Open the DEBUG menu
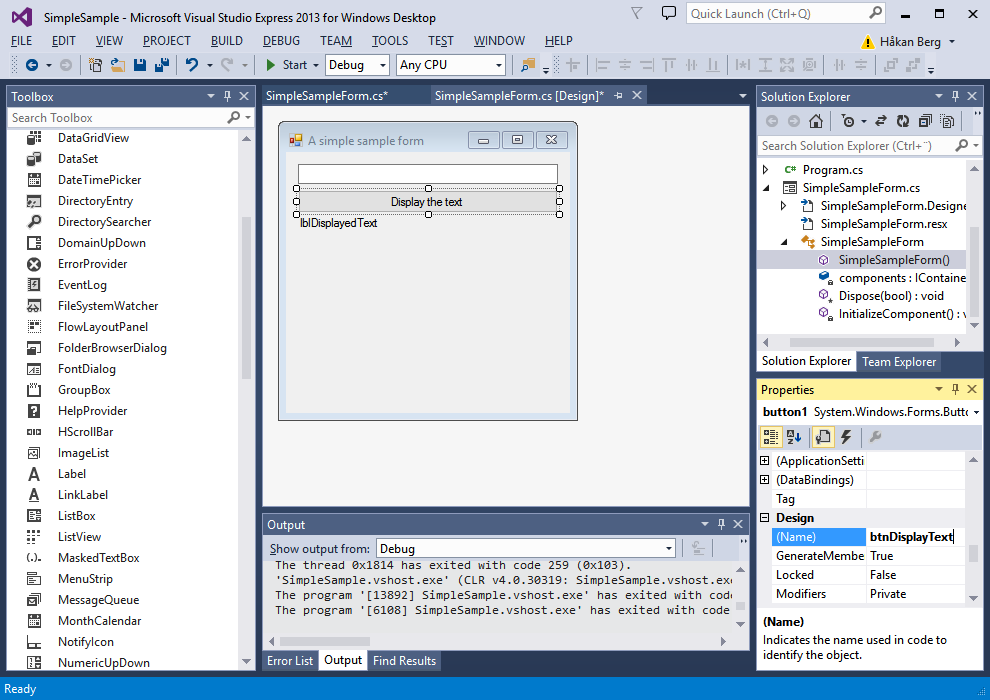Viewport: 990px width, 700px height. 281,41
